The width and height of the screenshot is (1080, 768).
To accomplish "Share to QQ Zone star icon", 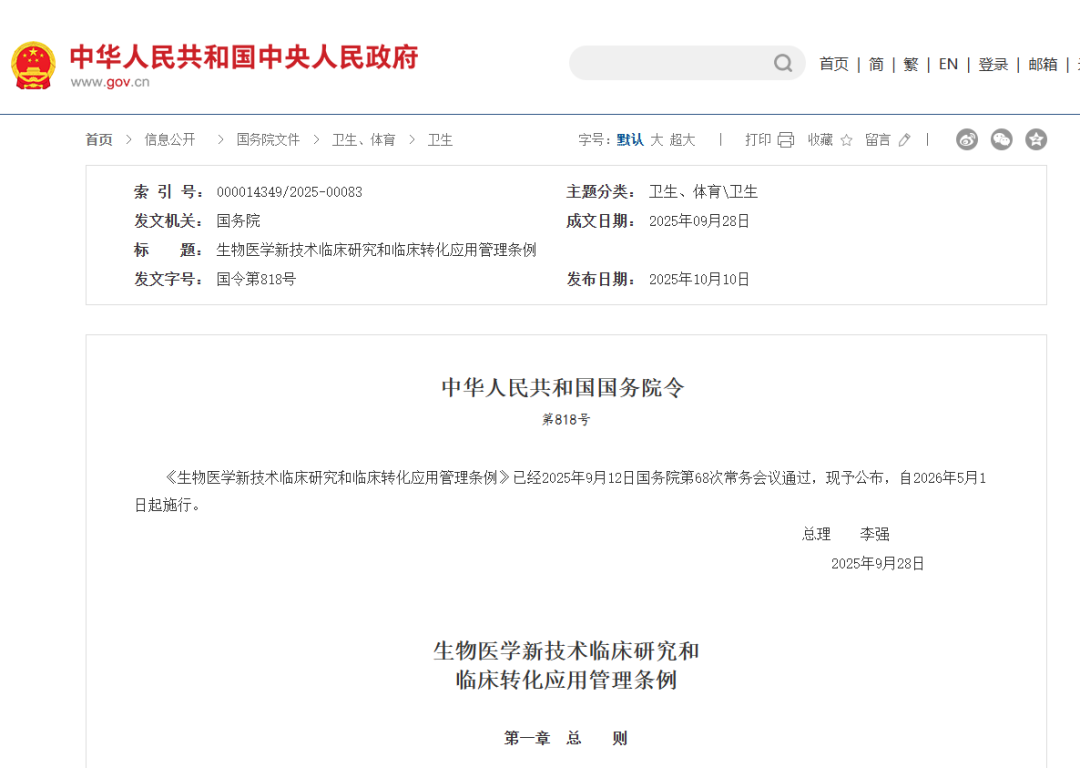I will click(1036, 140).
